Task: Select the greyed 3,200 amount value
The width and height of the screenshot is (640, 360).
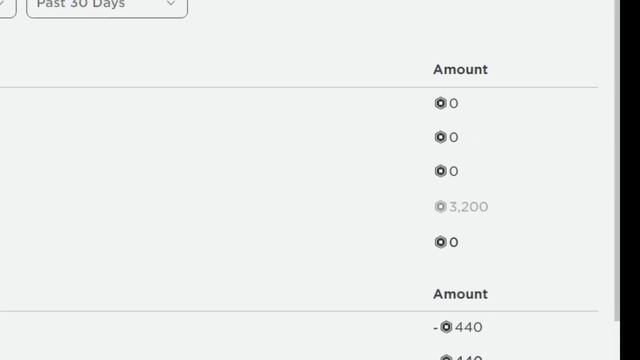Action: (469, 207)
